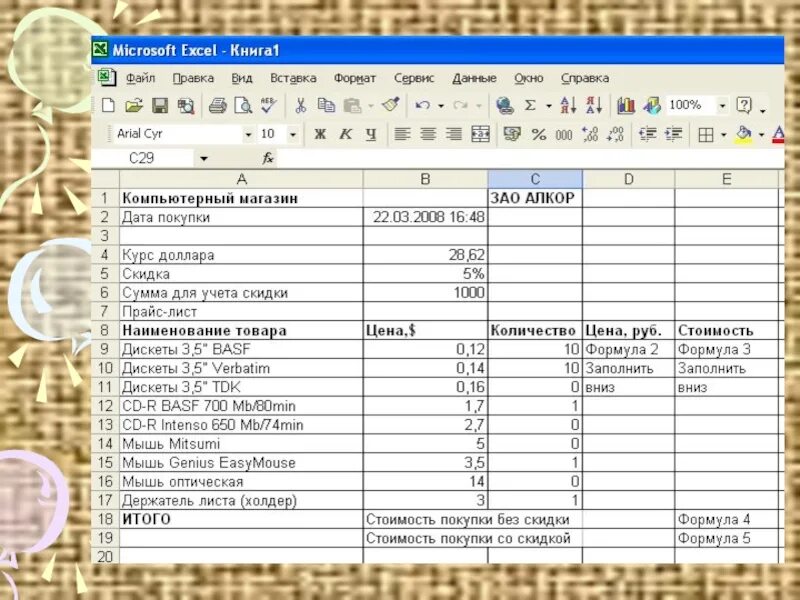Create a new blank workbook

pyautogui.click(x=108, y=106)
